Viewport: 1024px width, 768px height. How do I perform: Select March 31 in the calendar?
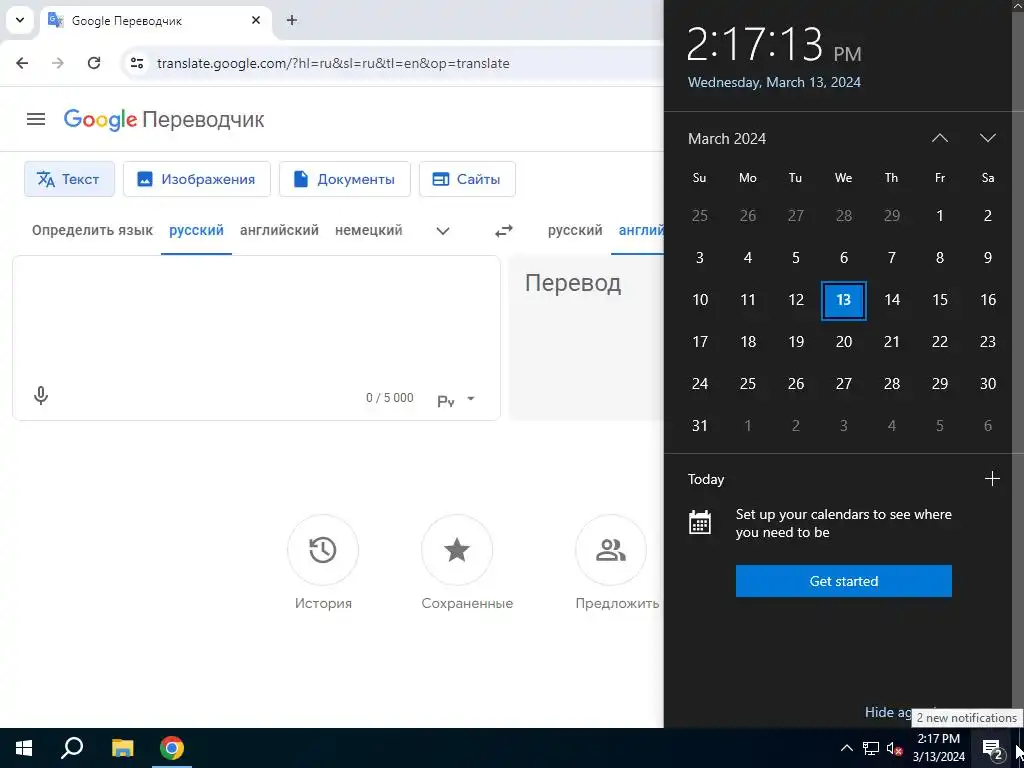click(x=699, y=426)
